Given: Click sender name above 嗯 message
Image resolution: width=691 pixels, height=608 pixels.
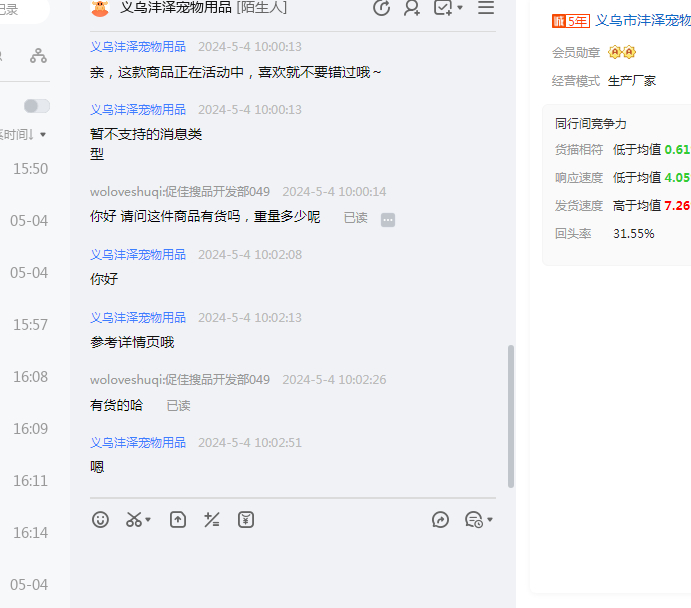Looking at the screenshot, I should click(x=138, y=442).
